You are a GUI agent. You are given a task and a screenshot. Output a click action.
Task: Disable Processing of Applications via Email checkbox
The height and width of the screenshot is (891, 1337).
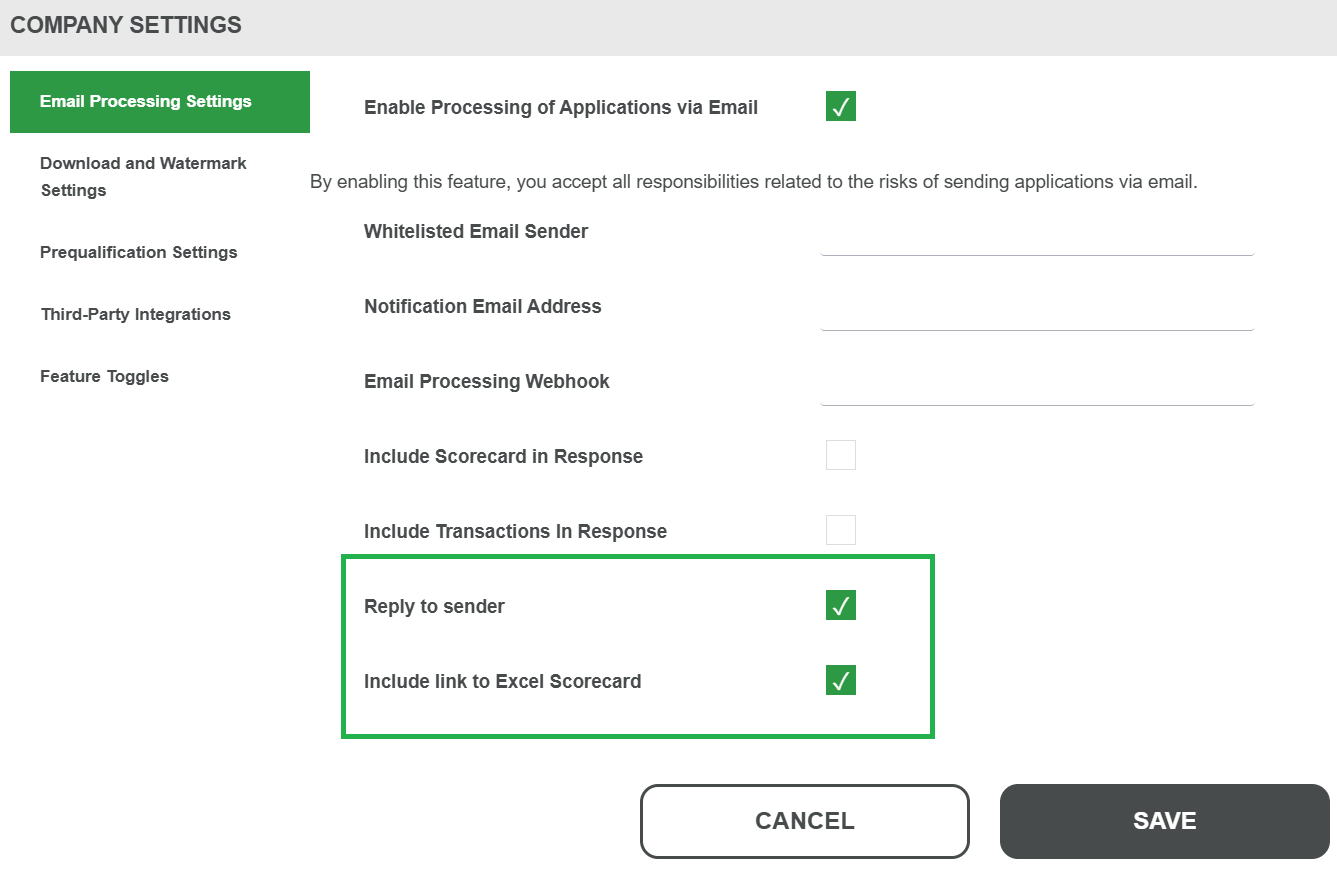click(840, 107)
